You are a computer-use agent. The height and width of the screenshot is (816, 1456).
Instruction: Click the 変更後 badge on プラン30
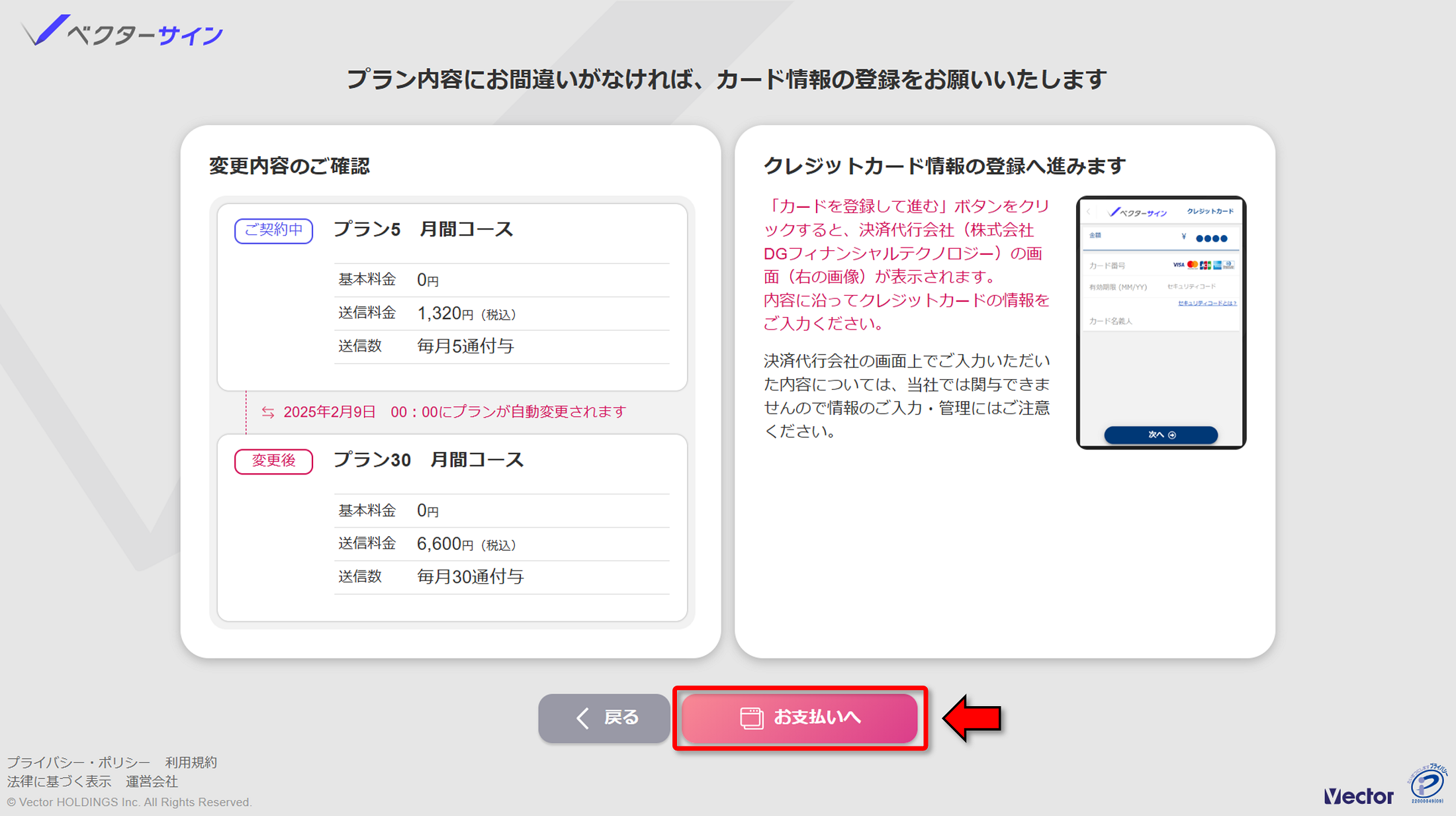point(273,461)
